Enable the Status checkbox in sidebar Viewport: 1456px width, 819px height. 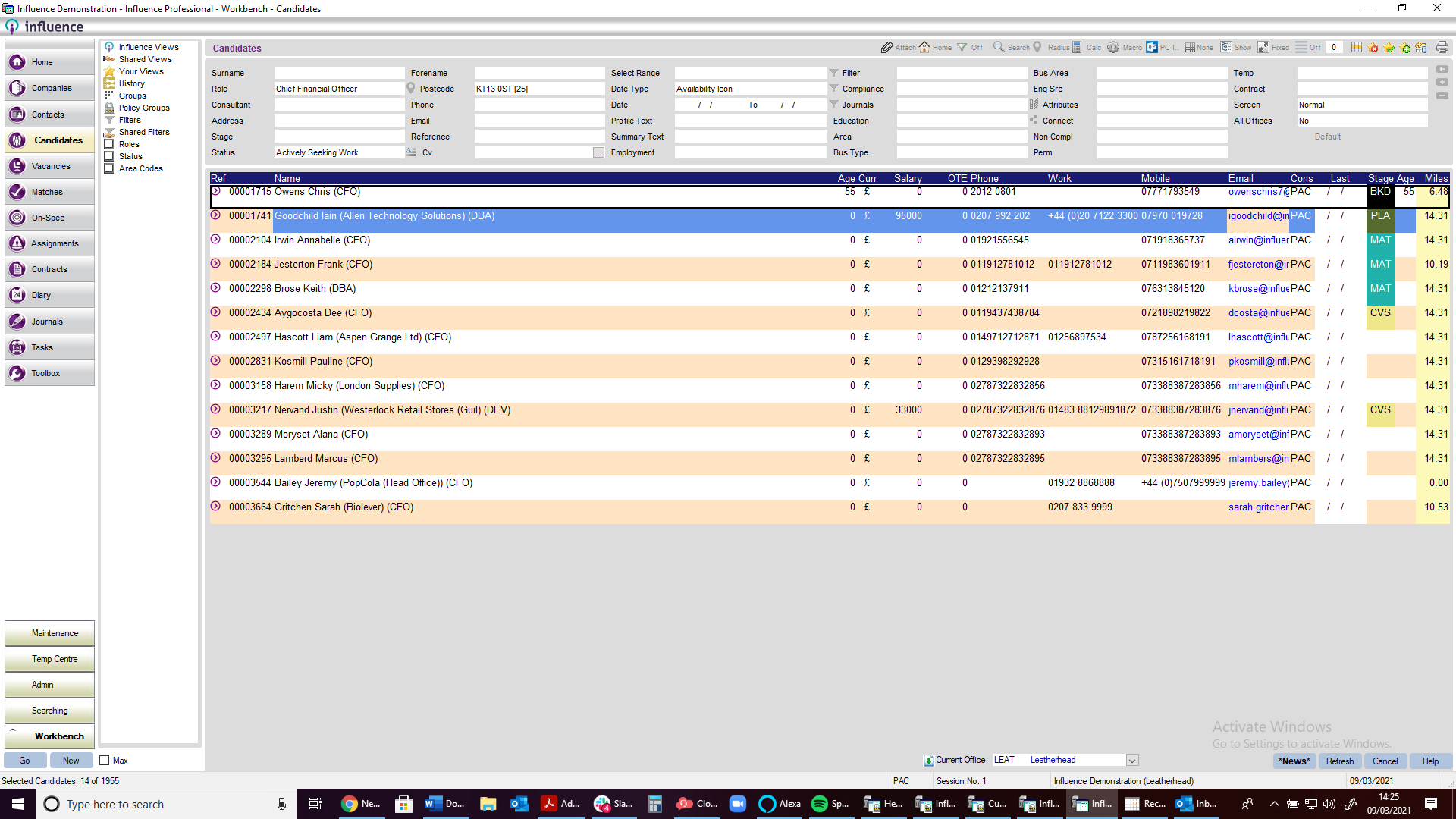[x=109, y=156]
